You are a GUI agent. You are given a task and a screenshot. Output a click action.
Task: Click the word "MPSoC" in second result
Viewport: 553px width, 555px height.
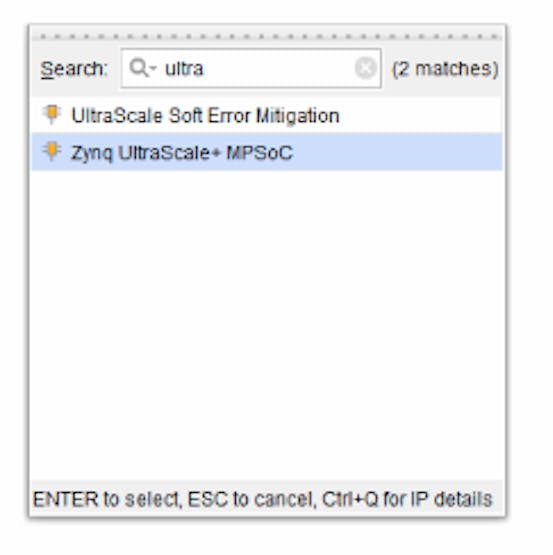click(x=260, y=153)
